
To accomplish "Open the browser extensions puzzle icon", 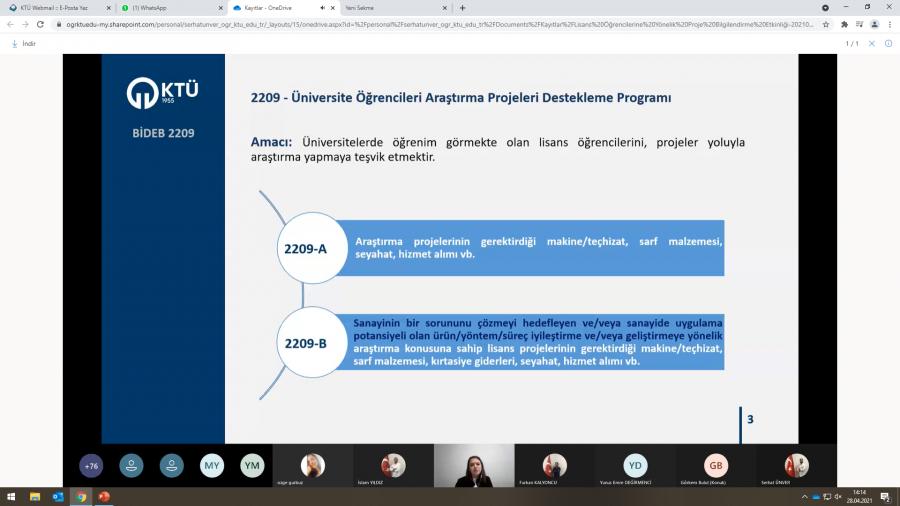I will 844,24.
